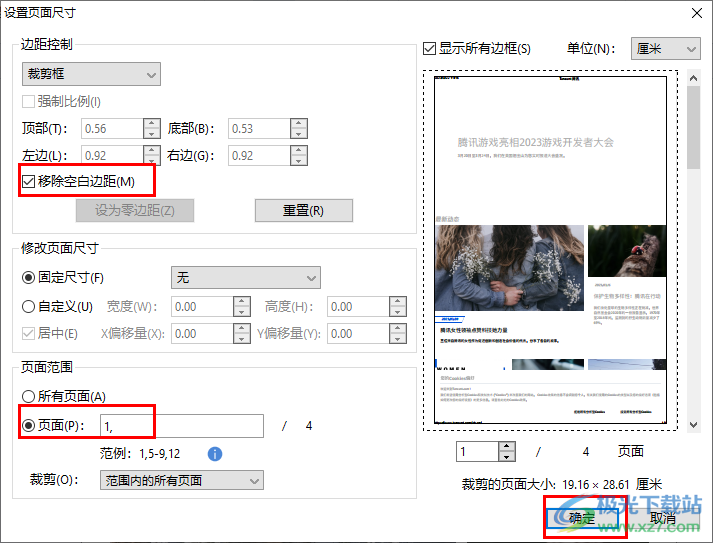Open the 单位 units dropdown 厘米

(x=665, y=48)
